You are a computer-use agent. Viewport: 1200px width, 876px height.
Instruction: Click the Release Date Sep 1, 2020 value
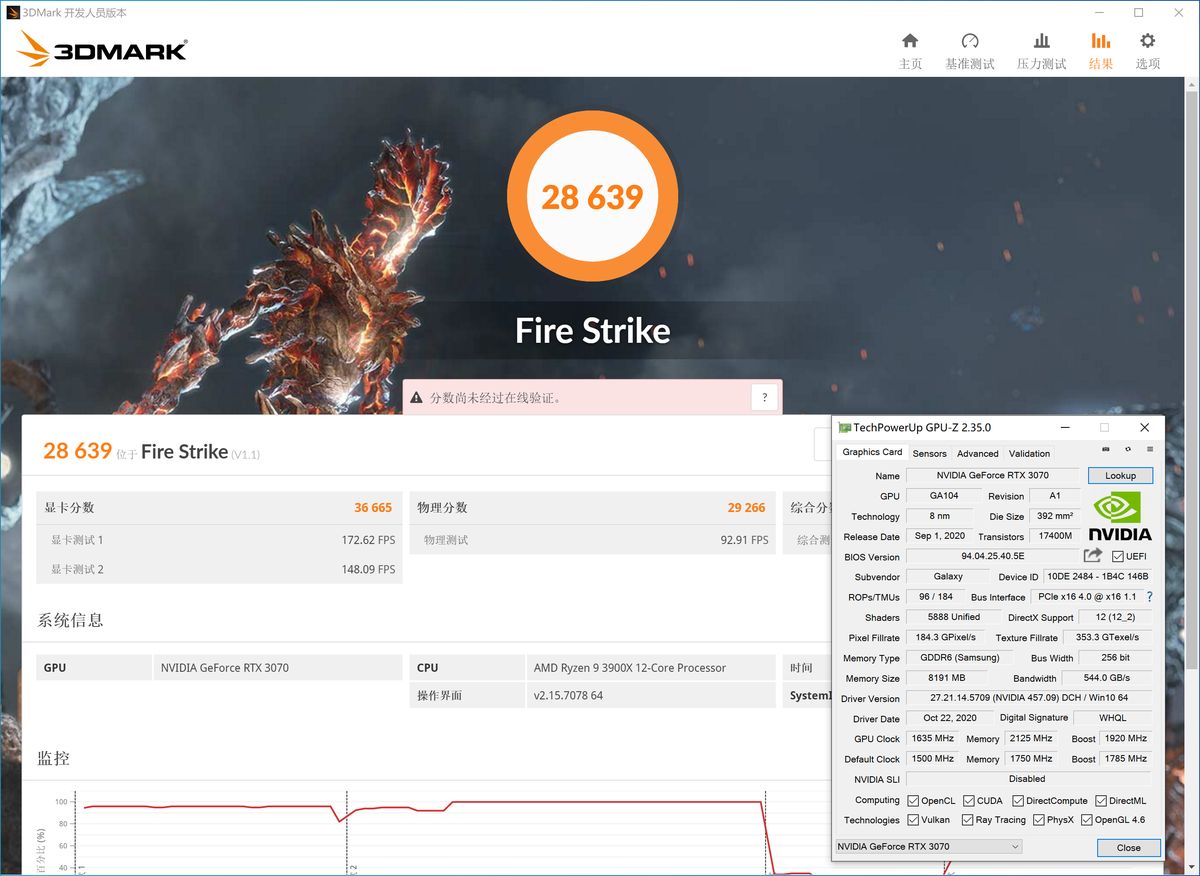tap(940, 536)
